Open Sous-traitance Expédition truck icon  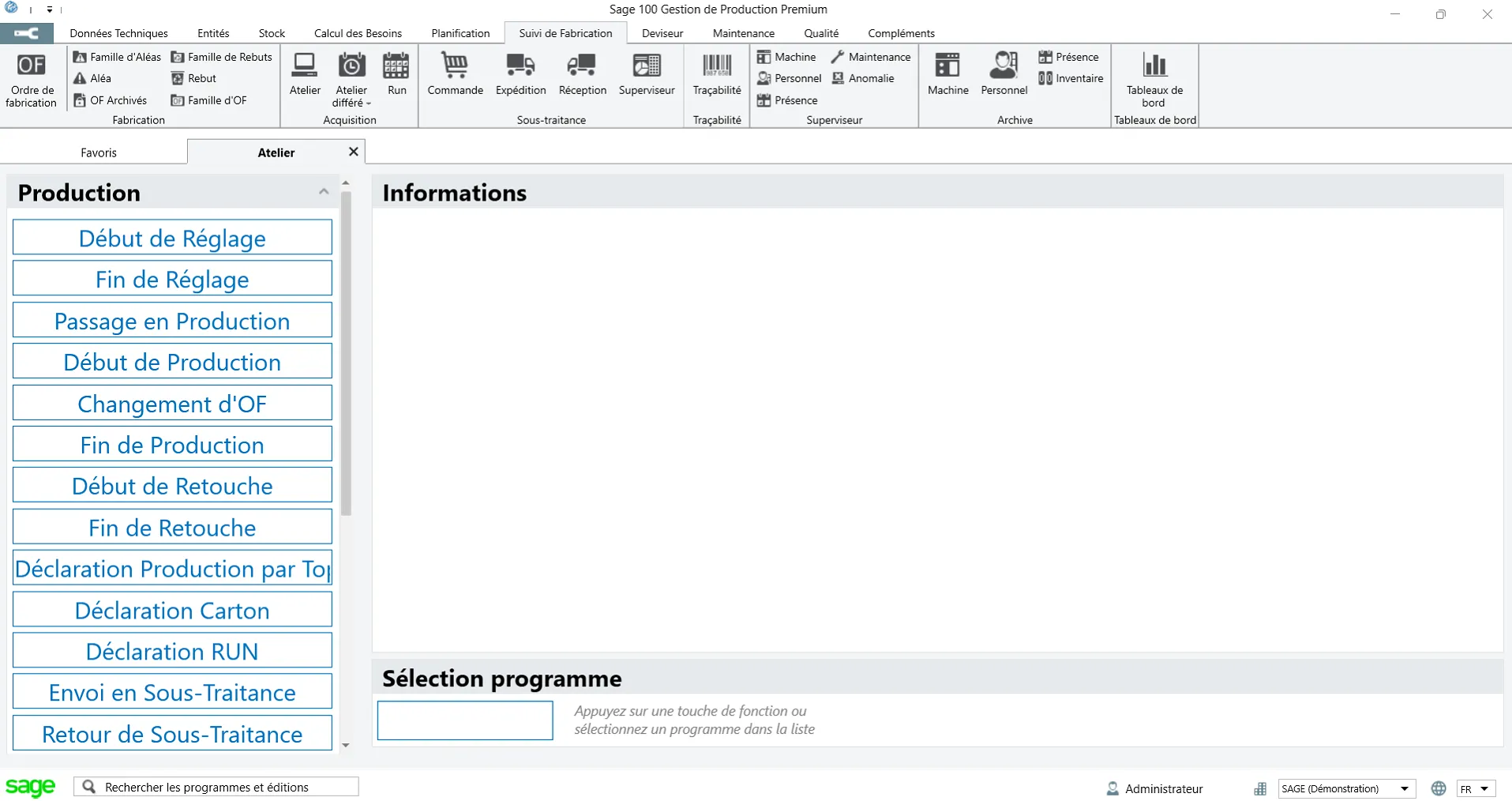coord(521,73)
